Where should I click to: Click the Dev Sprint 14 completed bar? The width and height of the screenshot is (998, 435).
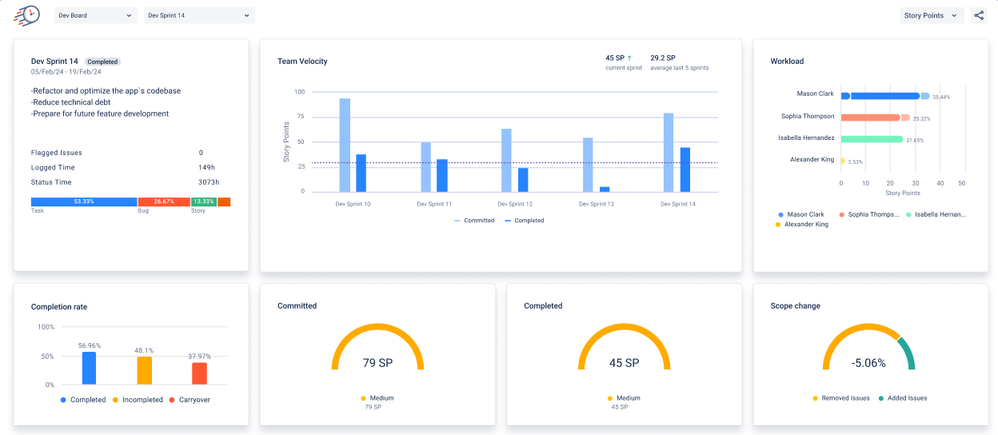685,169
